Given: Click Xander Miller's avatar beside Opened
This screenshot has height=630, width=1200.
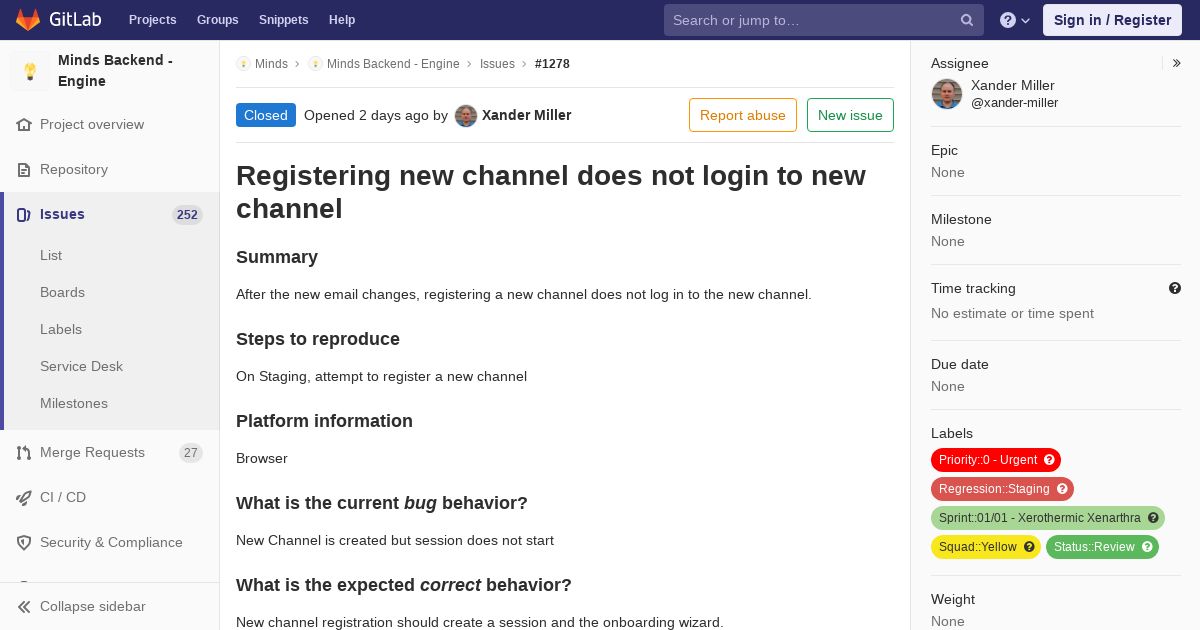Looking at the screenshot, I should click(466, 116).
